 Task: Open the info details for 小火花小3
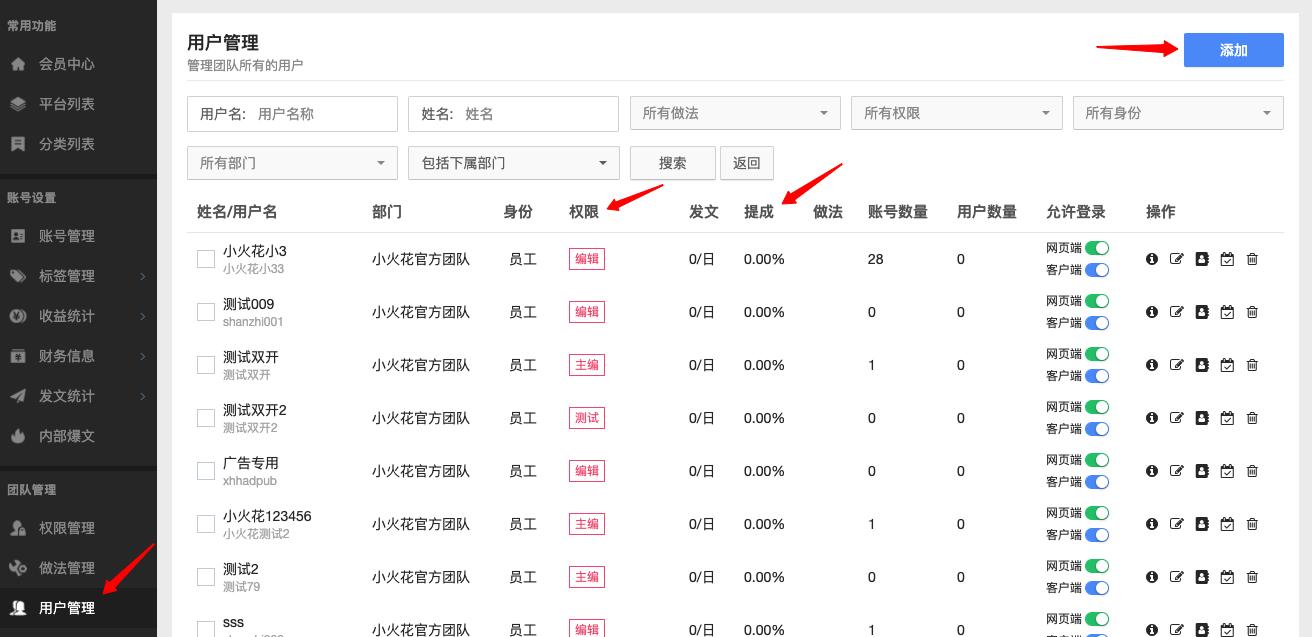(x=1152, y=259)
